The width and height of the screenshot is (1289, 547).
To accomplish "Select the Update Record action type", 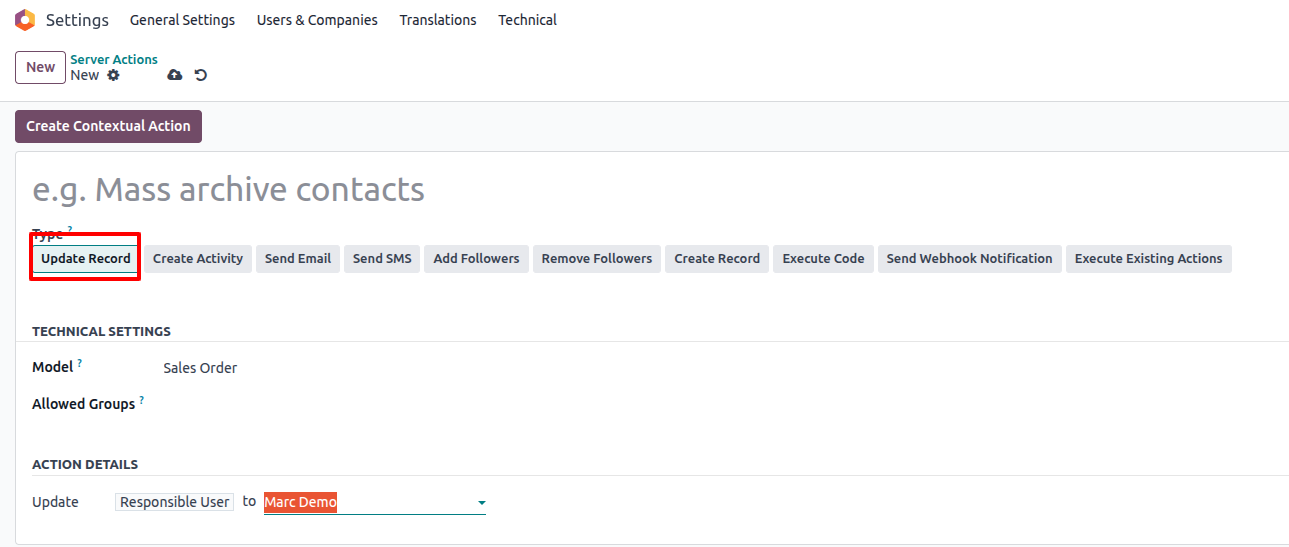I will coord(86,259).
